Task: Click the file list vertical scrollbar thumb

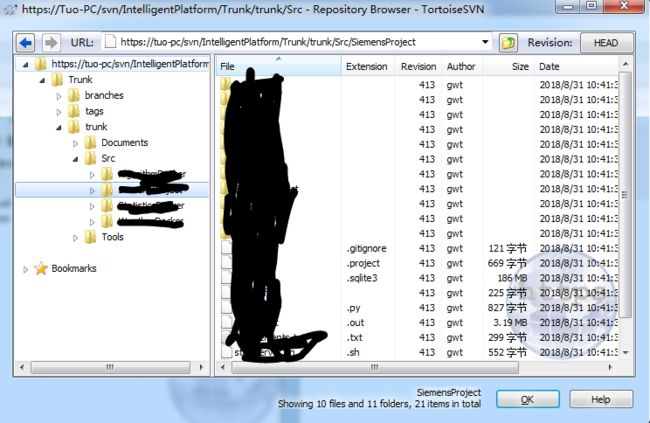Action: 625,195
